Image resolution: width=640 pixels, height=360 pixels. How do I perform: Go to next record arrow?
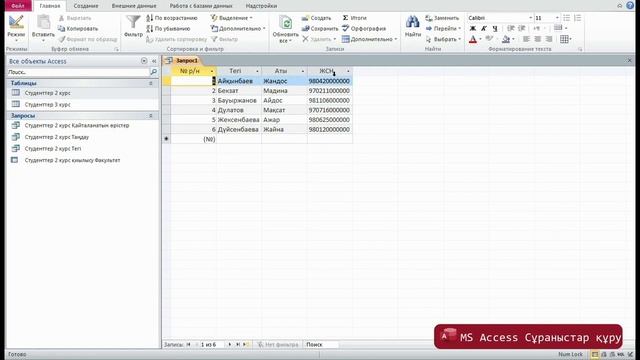click(x=229, y=344)
